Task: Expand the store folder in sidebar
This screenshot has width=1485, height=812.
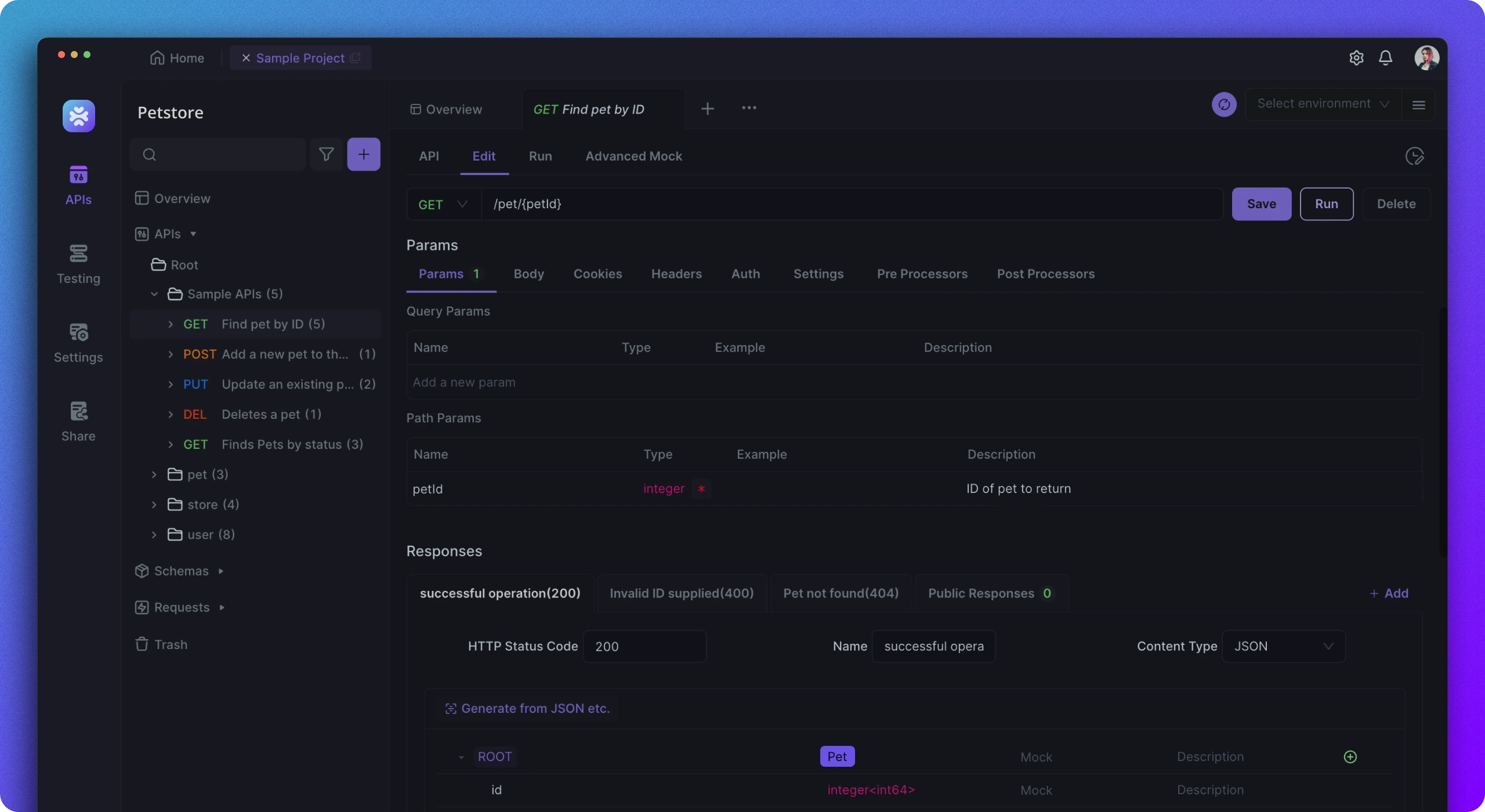Action: tap(154, 504)
